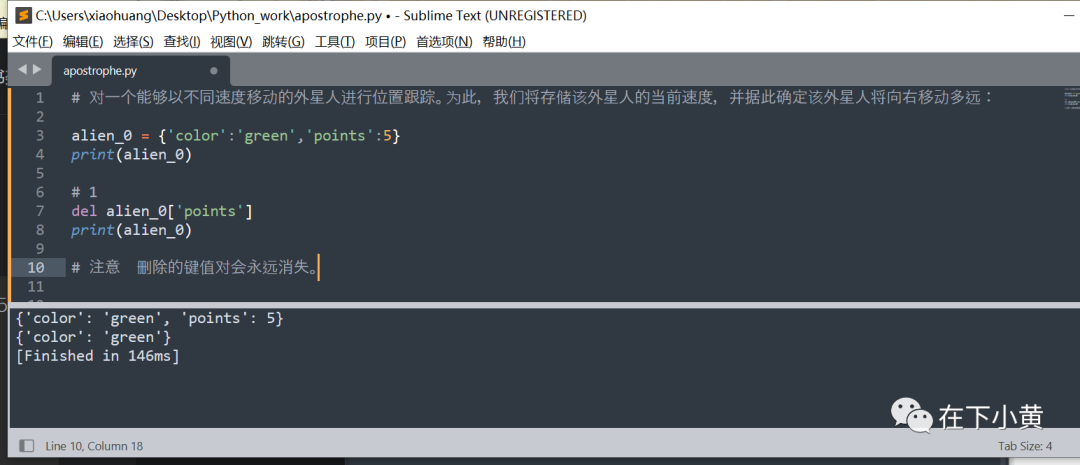Open the 跳转(G) menu
Screen dimensions: 1080x465
283,42
